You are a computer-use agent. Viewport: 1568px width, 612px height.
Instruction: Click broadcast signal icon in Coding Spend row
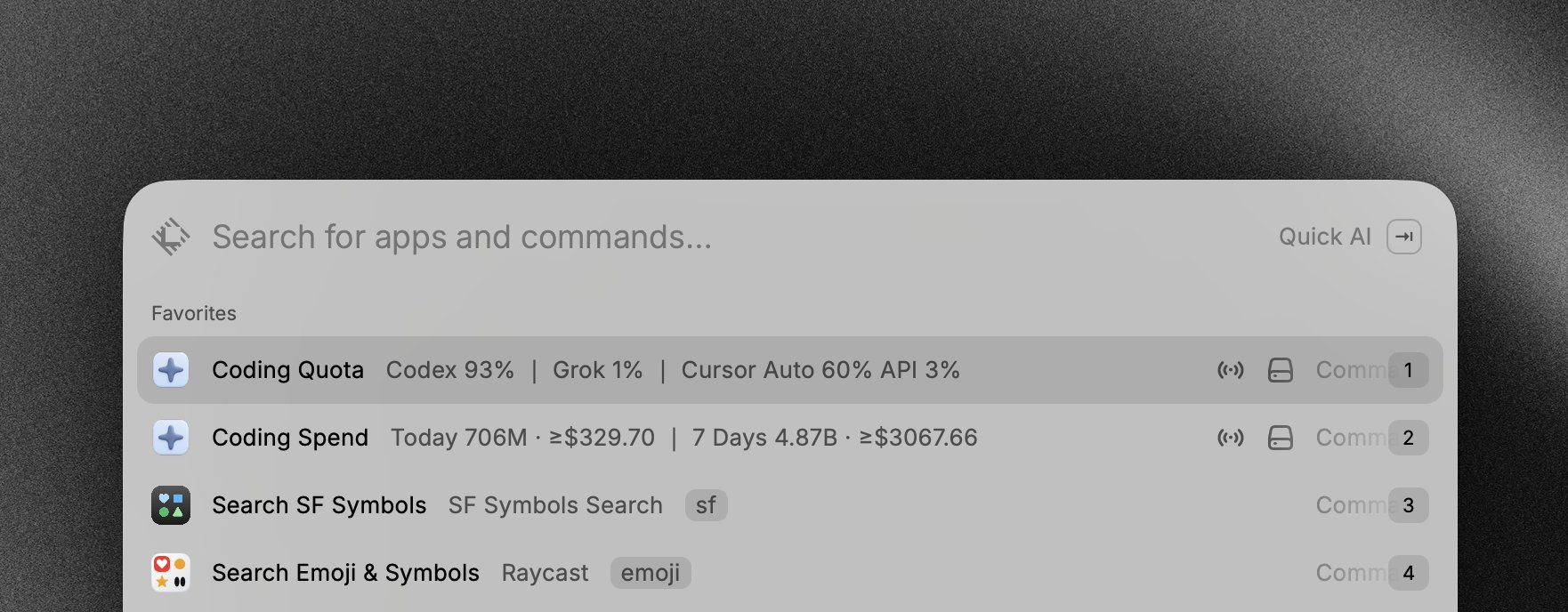[x=1231, y=438]
